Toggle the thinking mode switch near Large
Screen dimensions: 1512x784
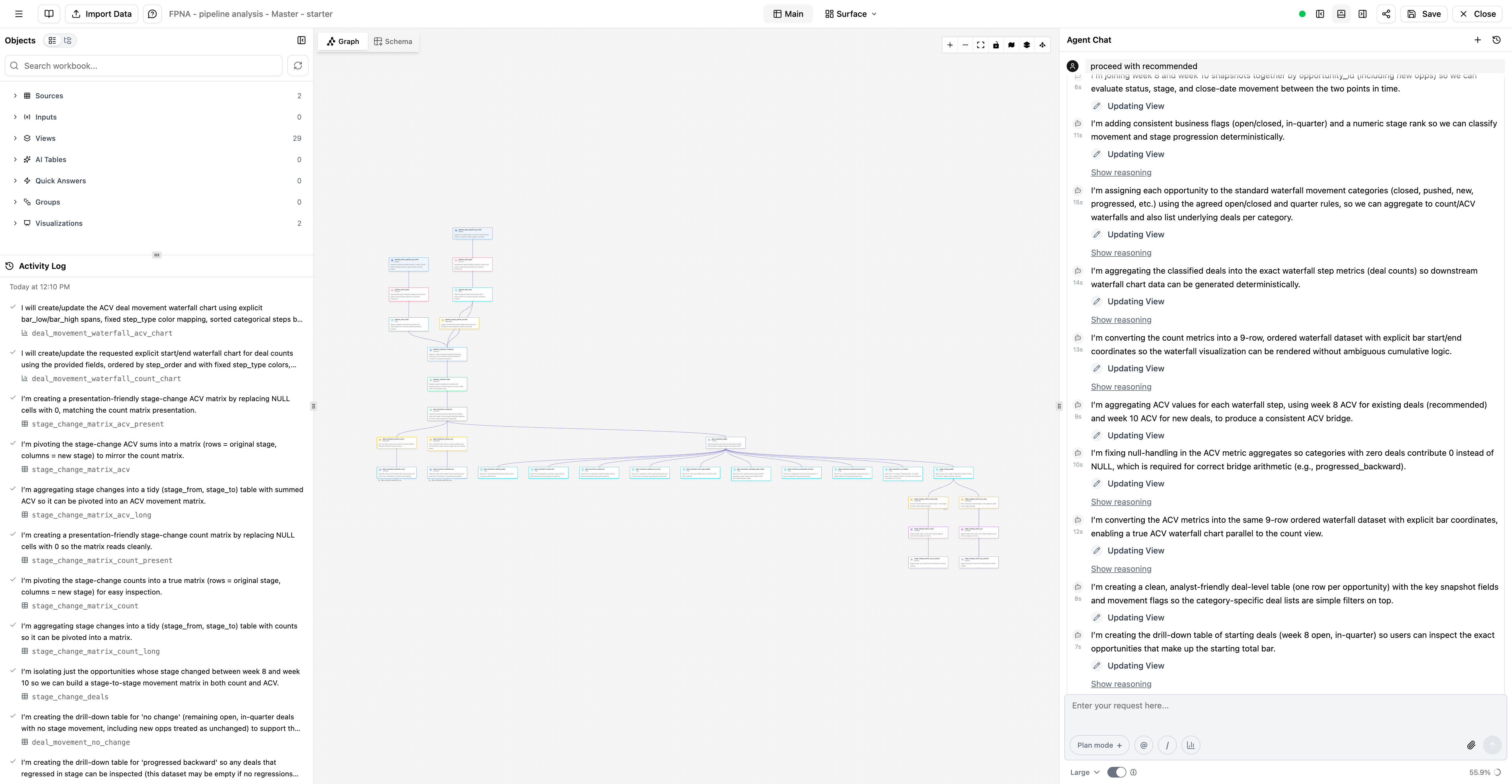[x=1116, y=772]
